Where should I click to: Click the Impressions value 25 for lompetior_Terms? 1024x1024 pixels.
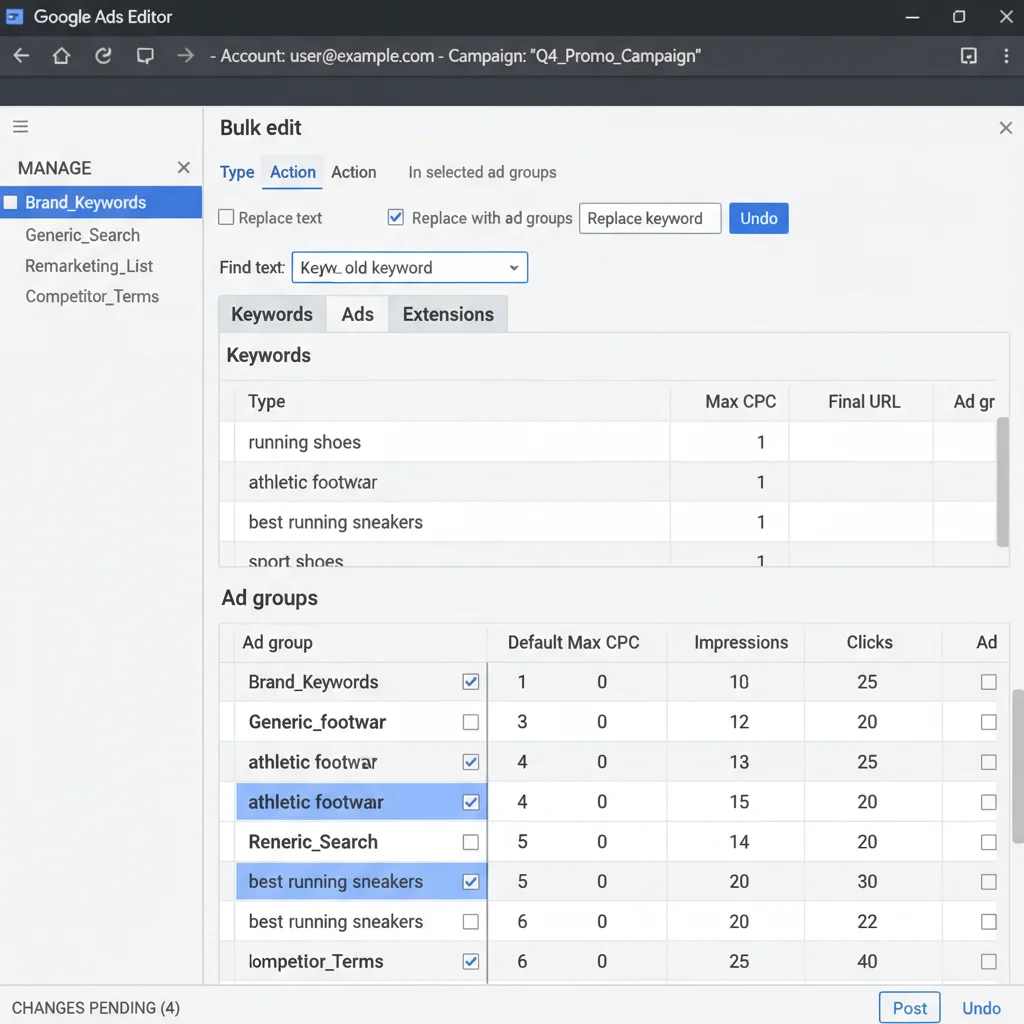(739, 961)
